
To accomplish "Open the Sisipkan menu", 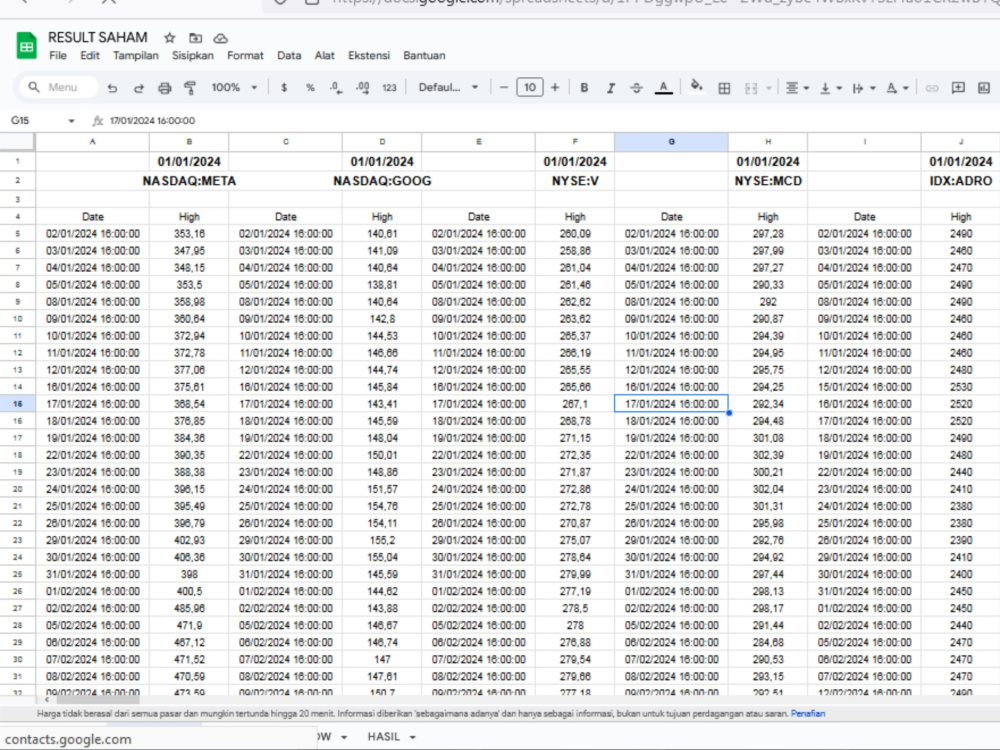I will pyautogui.click(x=193, y=55).
